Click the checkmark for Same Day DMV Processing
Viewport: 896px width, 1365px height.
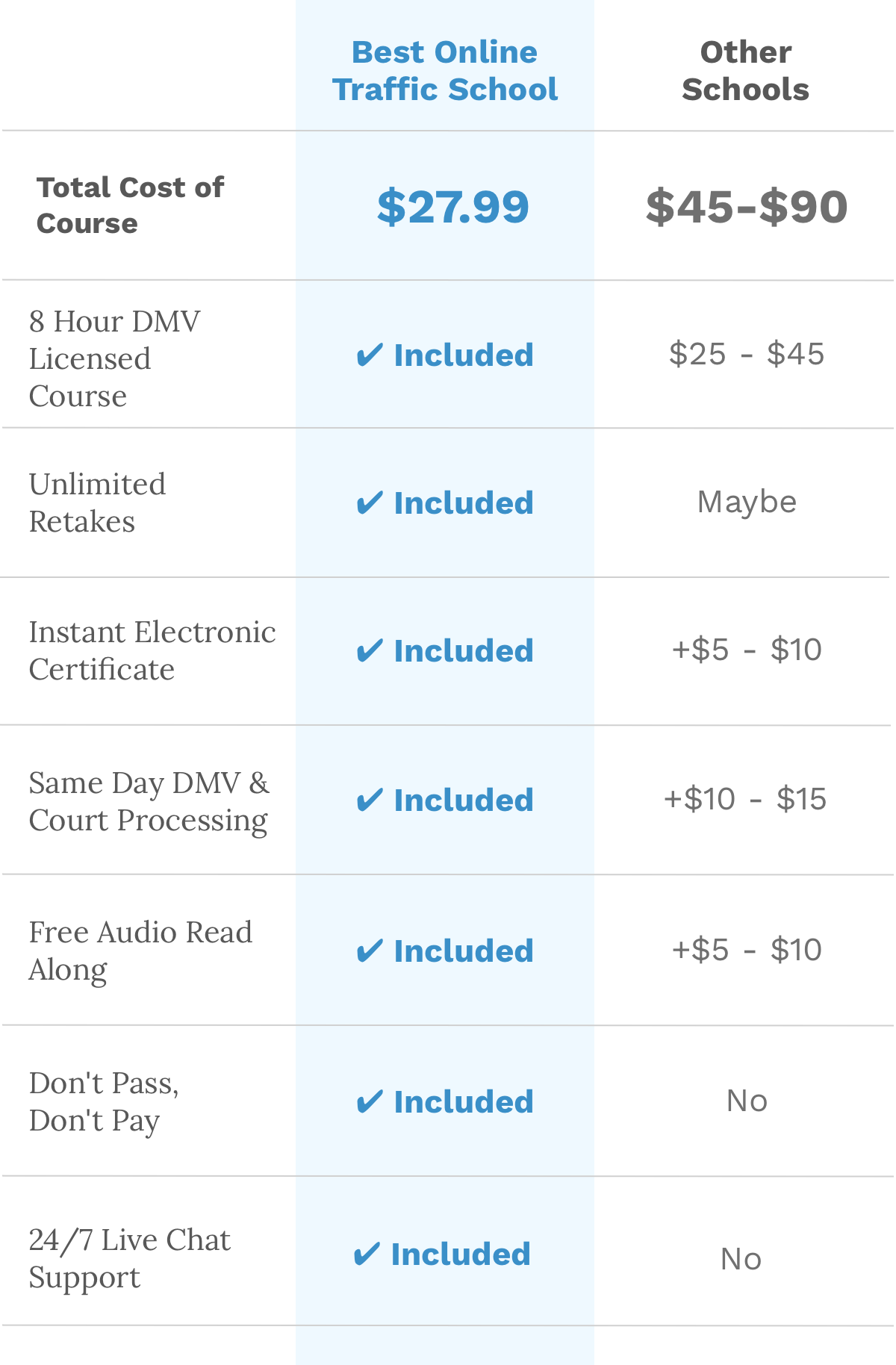coord(370,800)
